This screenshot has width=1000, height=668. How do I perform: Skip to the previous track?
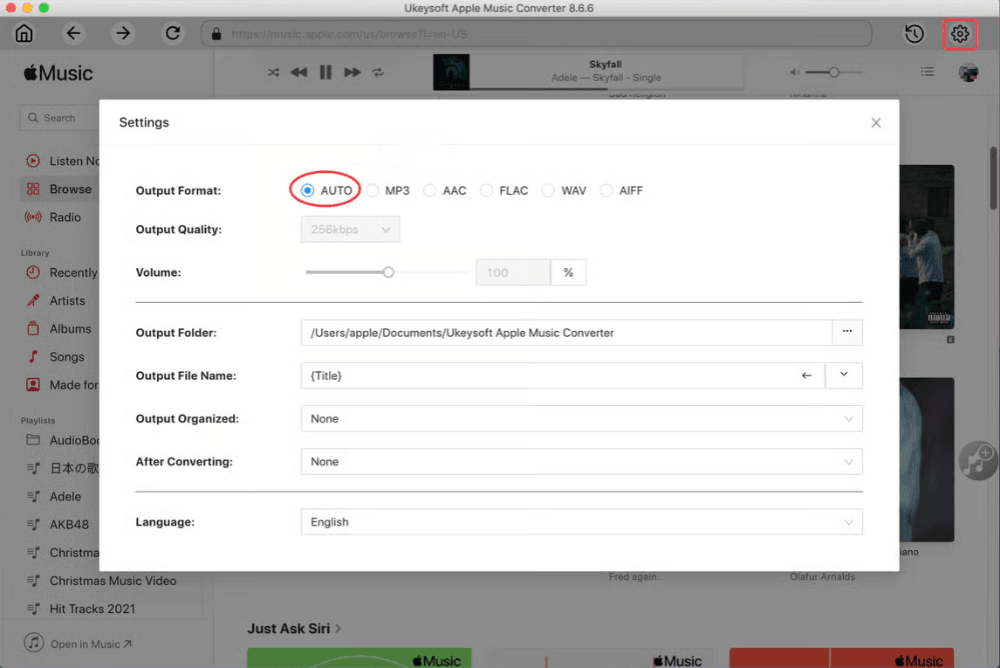pyautogui.click(x=298, y=73)
